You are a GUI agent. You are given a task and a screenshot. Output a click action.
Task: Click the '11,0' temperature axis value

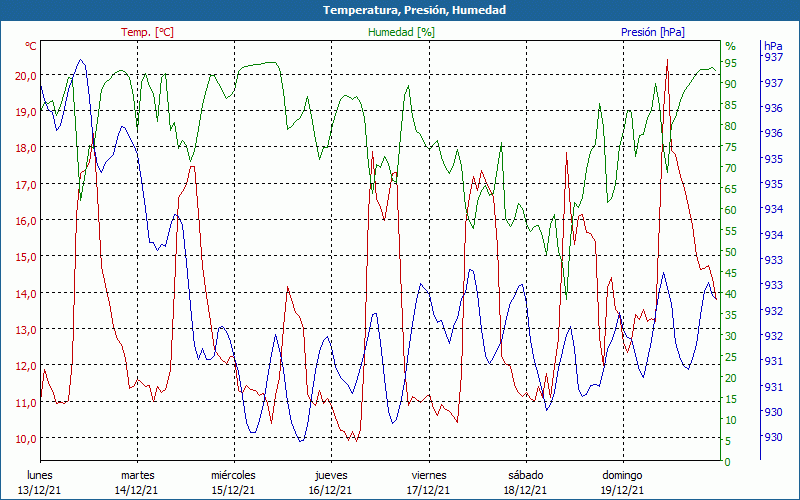[x=26, y=403]
